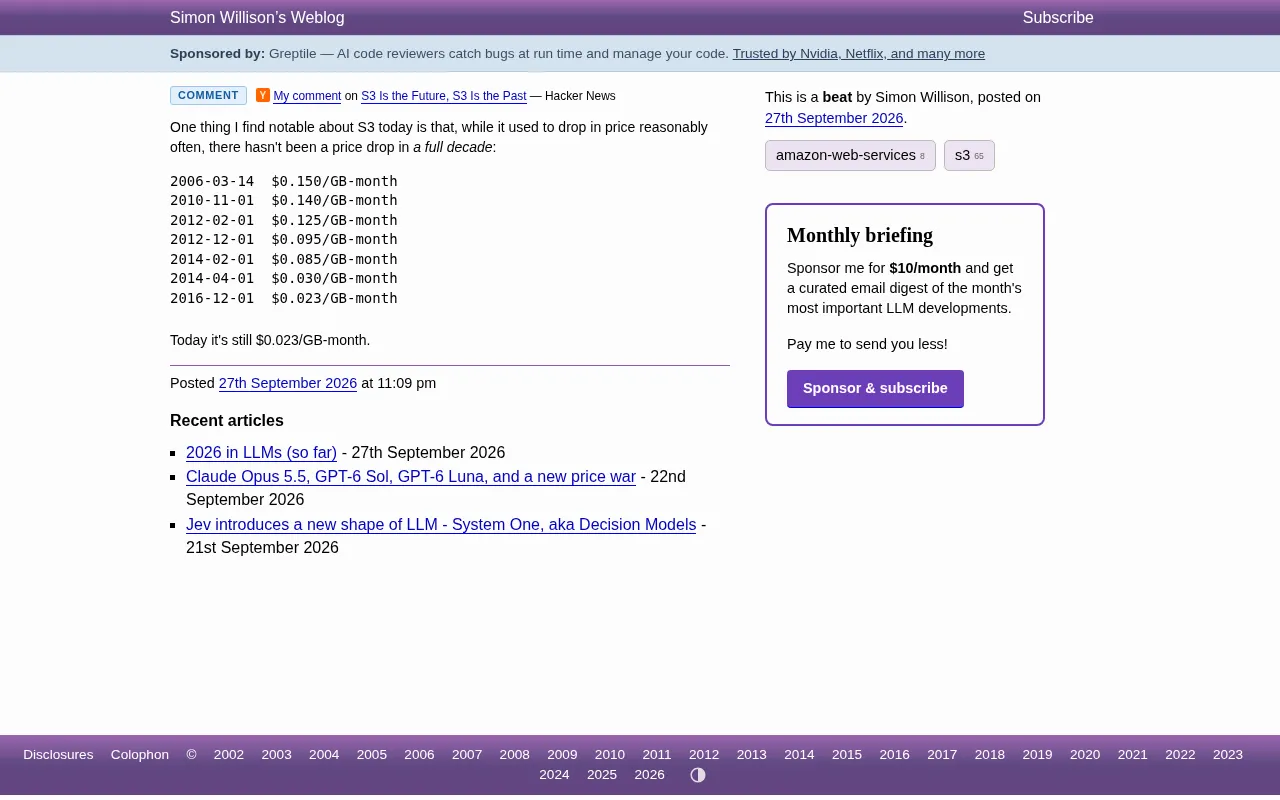Click the 'Sponsored by:' label

[x=218, y=54]
